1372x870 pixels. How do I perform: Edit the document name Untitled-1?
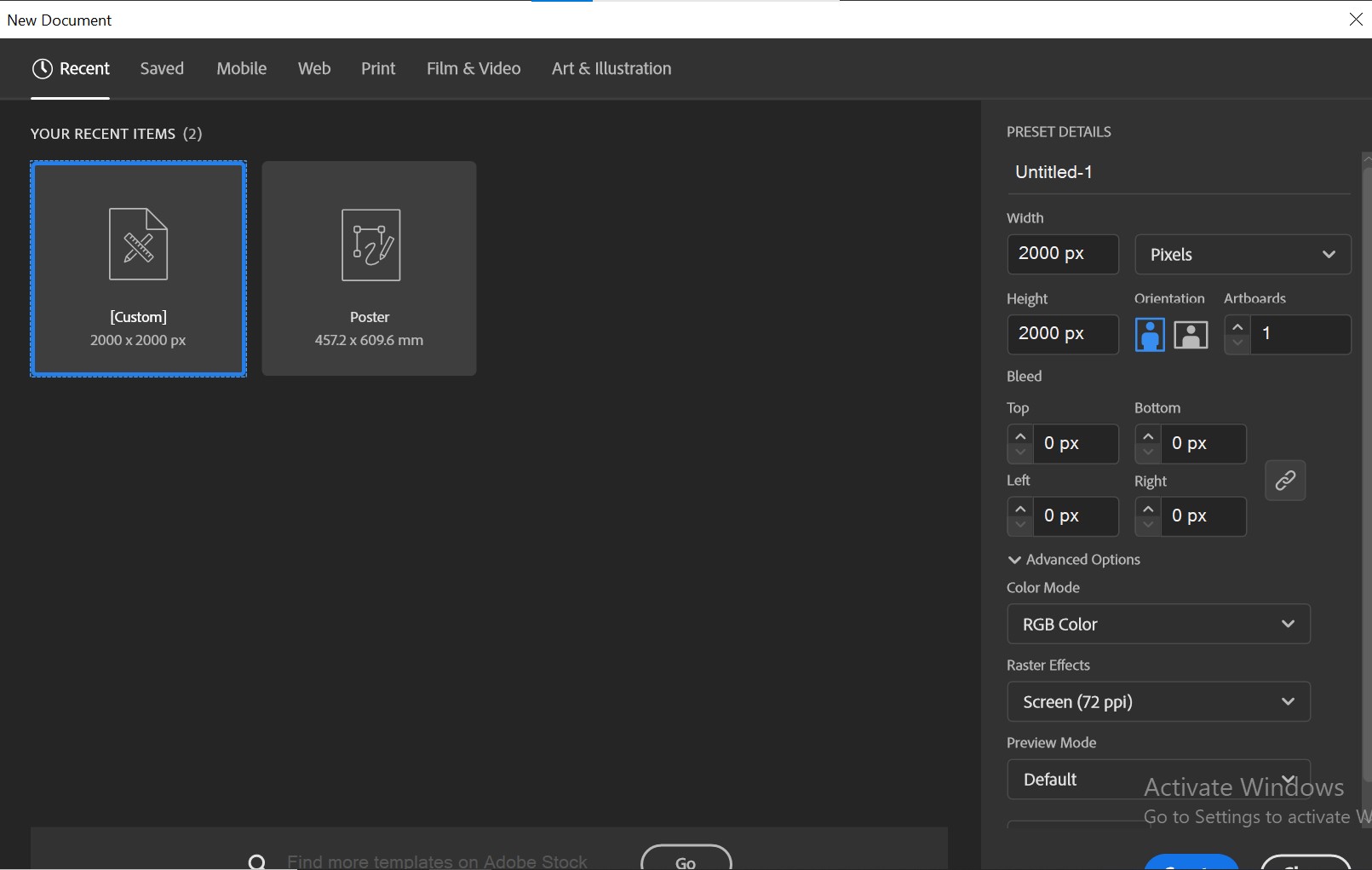(1179, 172)
